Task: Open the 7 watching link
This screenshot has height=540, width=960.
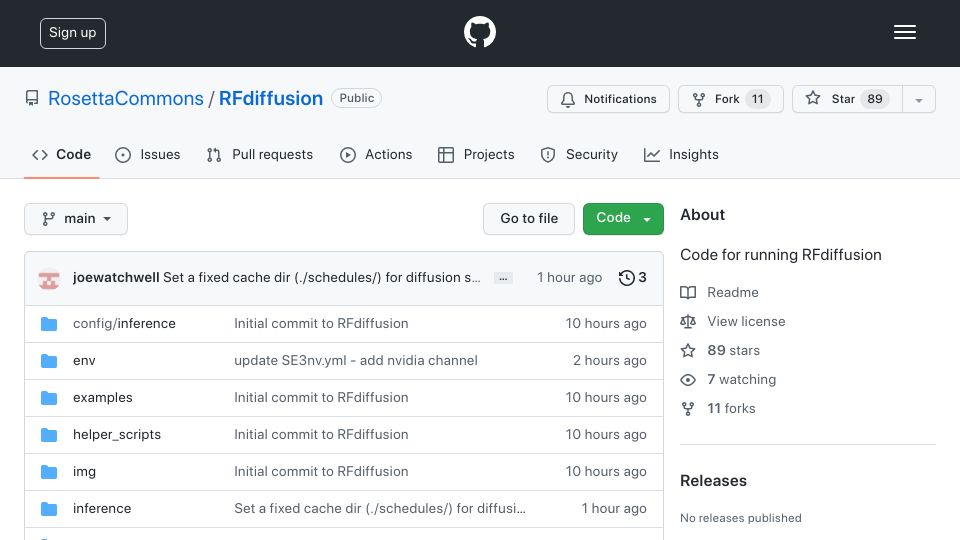Action: pos(741,380)
